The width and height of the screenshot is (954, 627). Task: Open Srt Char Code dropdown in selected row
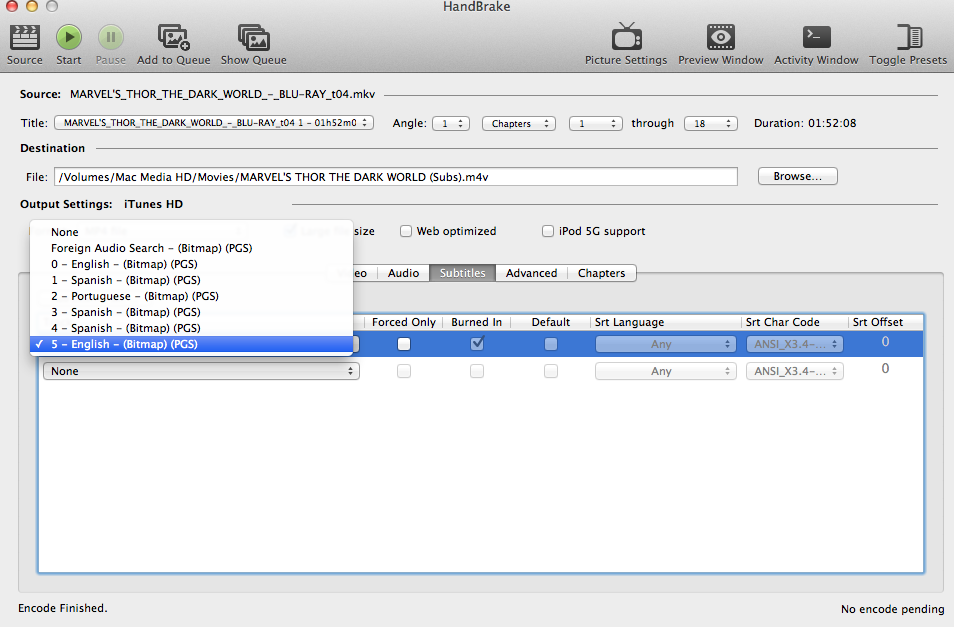tap(795, 344)
